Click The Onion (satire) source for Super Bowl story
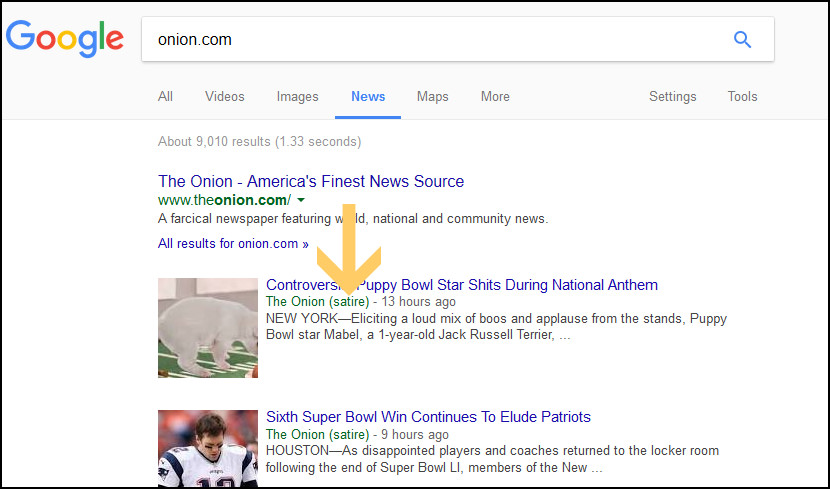Image resolution: width=830 pixels, height=489 pixels. [x=317, y=434]
